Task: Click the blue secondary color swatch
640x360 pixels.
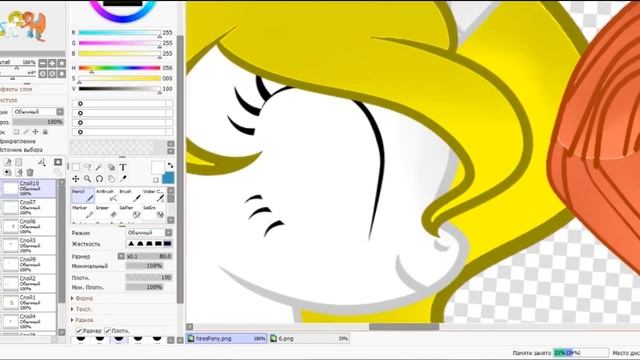Action: point(168,178)
